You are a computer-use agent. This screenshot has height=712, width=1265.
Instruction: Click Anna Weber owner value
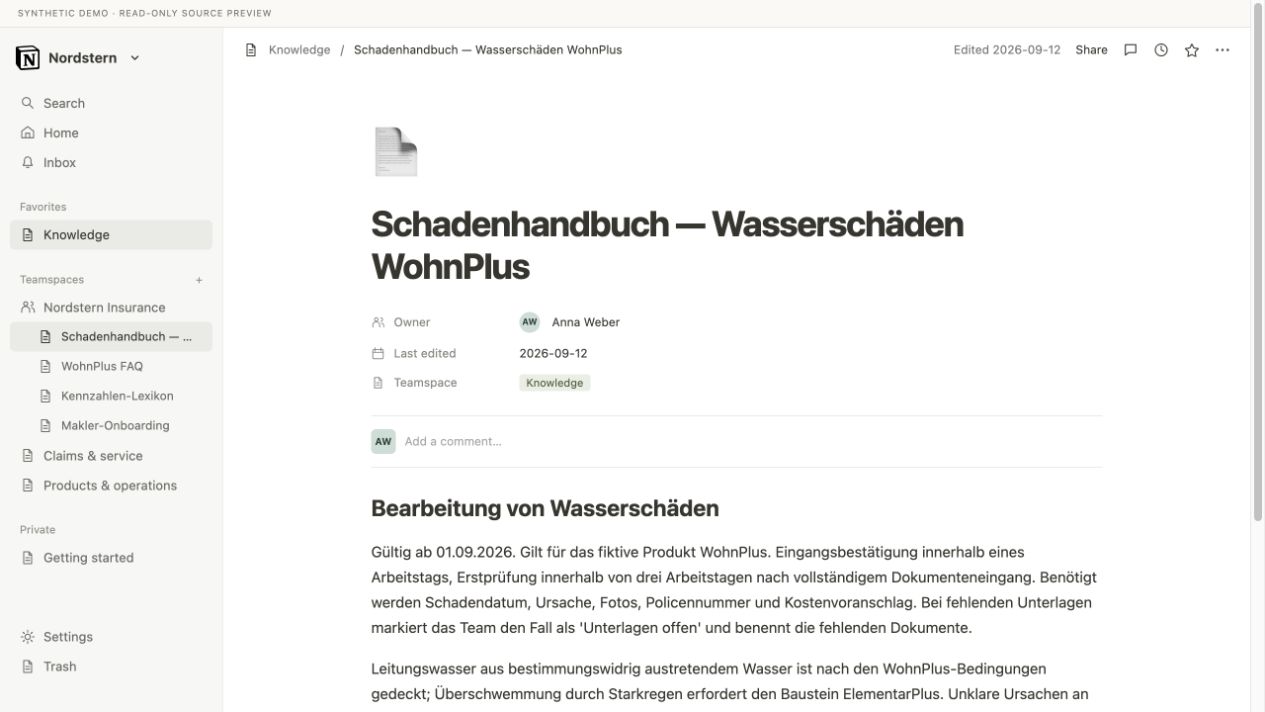(586, 322)
